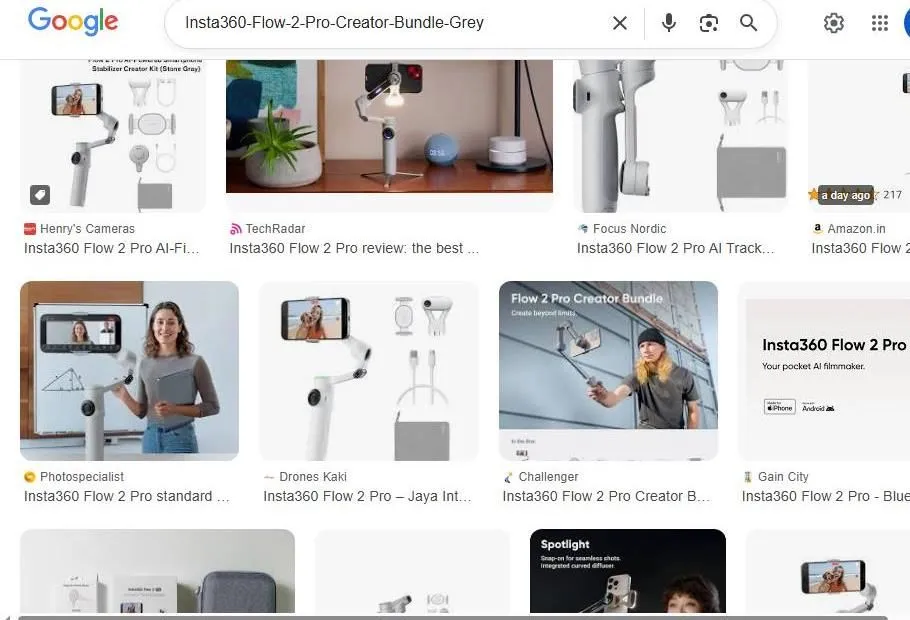Open Challenger Creator Bundle image
Screen dimensions: 910x620
pos(608,371)
